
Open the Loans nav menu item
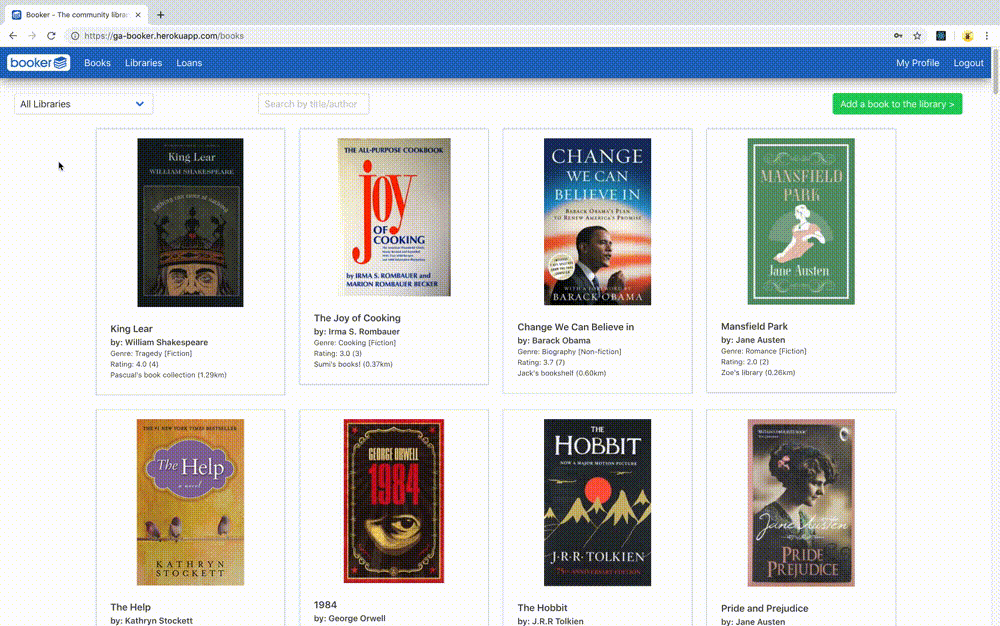[189, 62]
